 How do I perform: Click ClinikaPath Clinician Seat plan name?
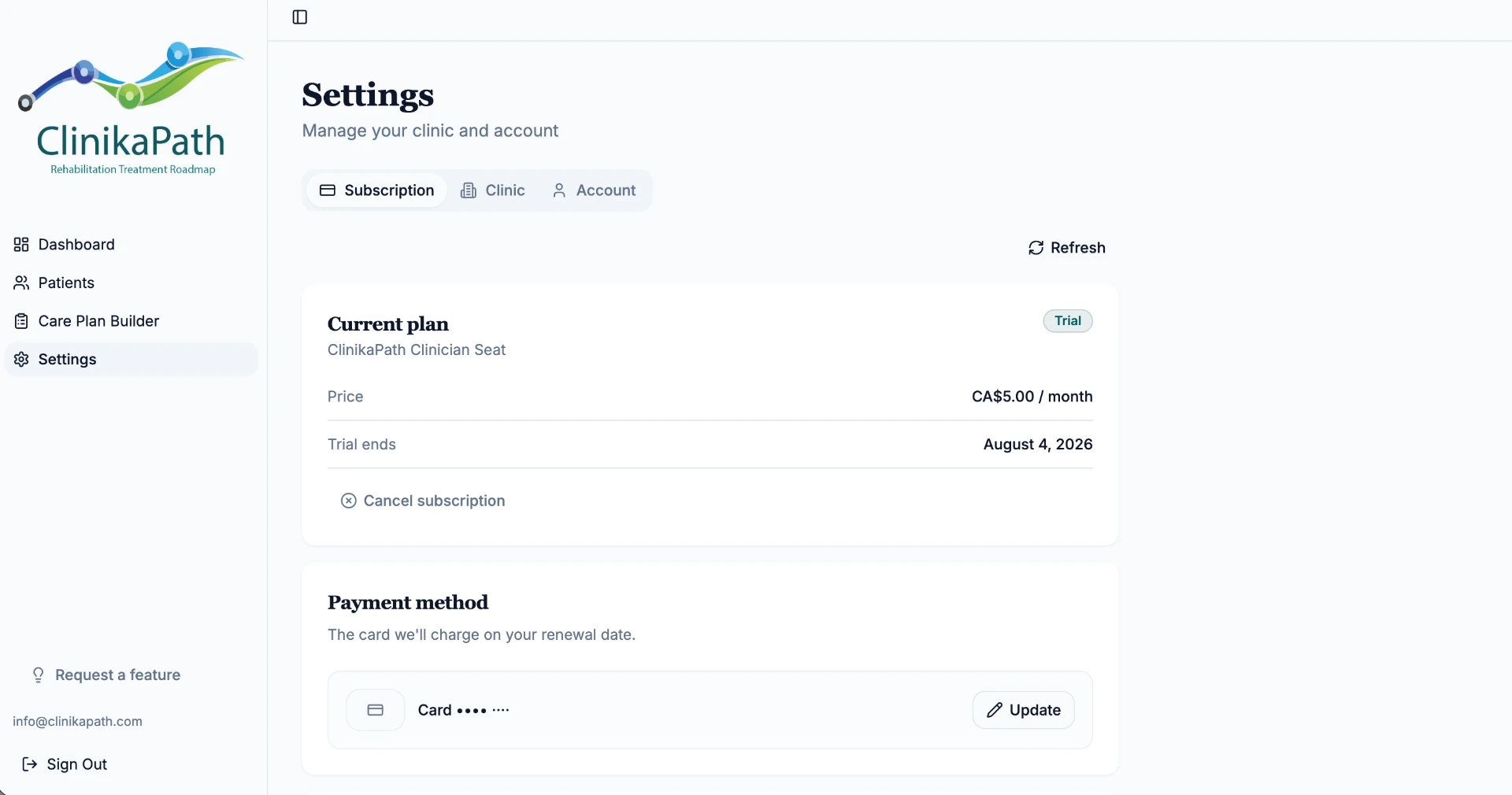(417, 350)
